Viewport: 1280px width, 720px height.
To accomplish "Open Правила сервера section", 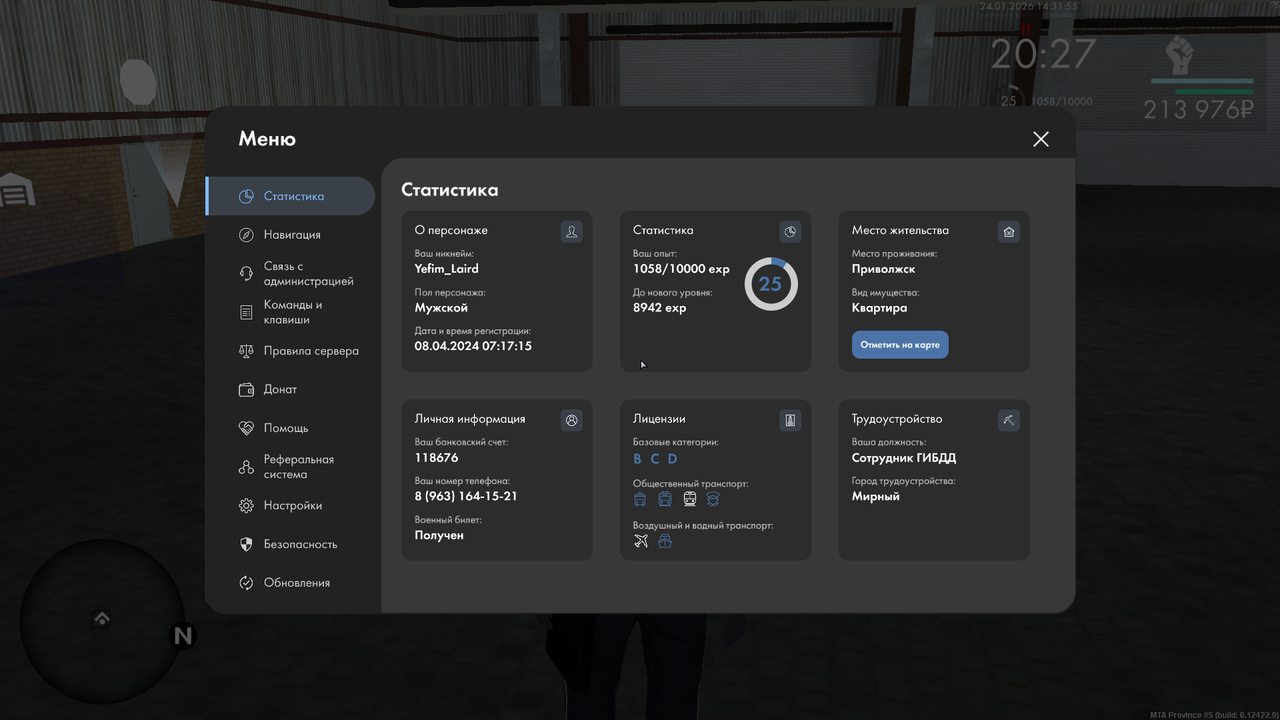I will pyautogui.click(x=291, y=351).
